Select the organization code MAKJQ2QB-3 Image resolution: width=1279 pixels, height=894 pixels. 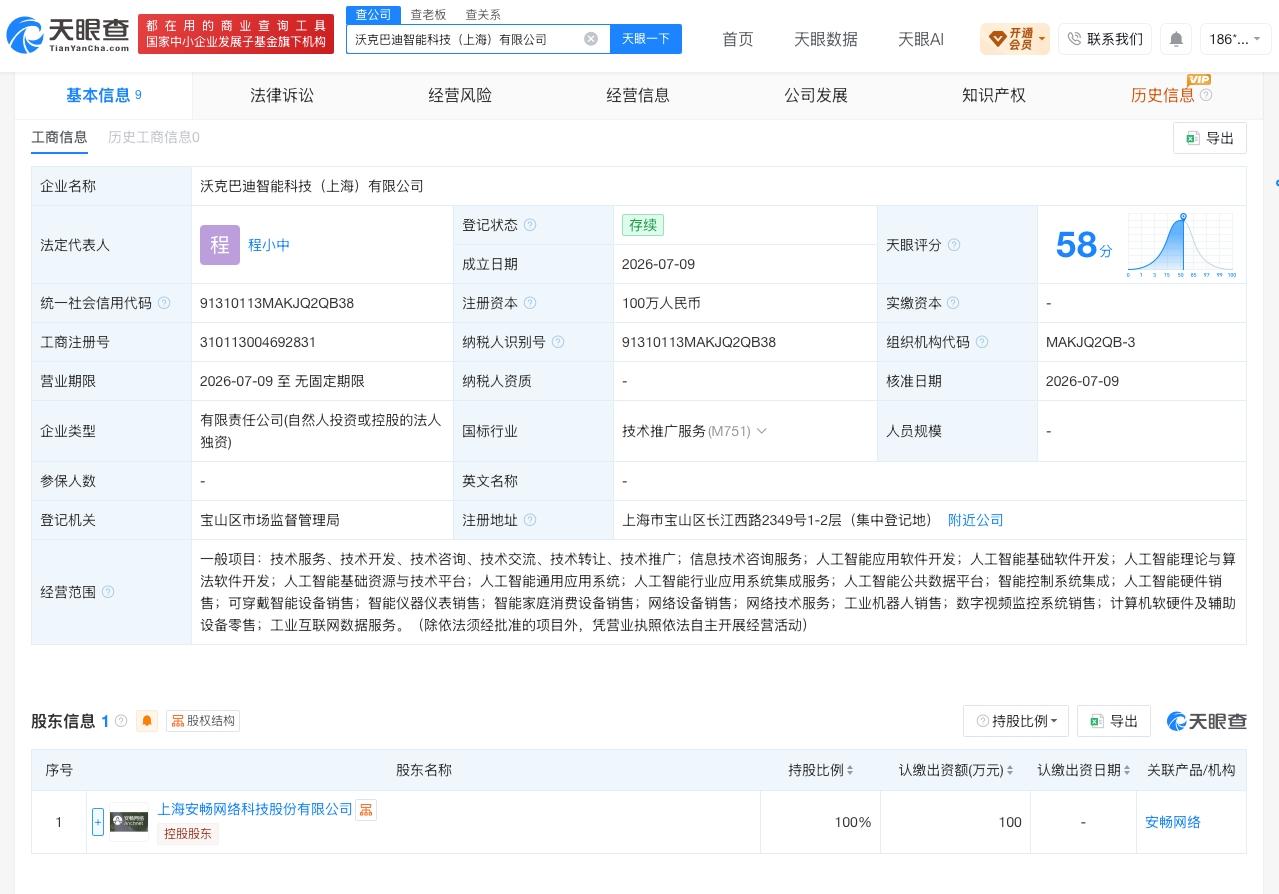(1090, 342)
